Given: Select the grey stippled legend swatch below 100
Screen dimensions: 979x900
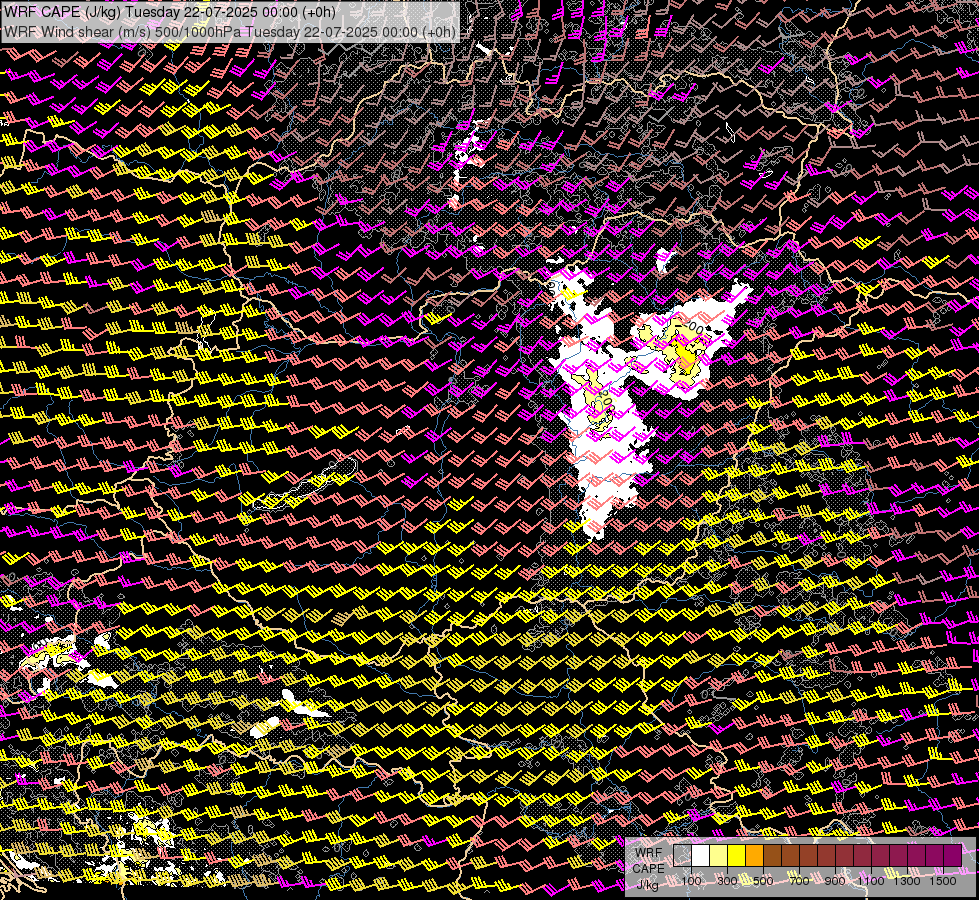Looking at the screenshot, I should coord(682,855).
